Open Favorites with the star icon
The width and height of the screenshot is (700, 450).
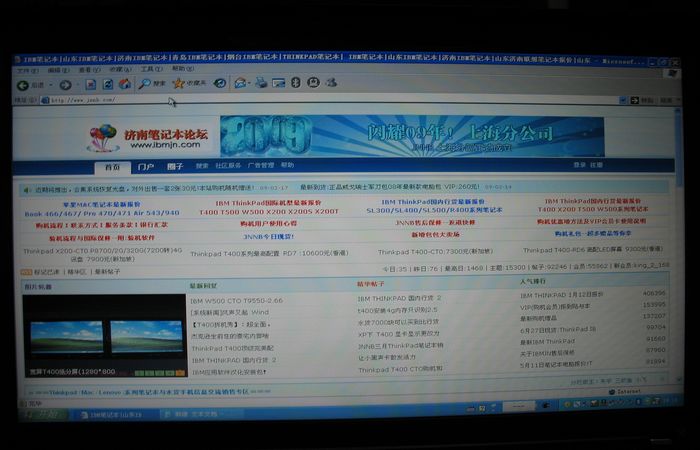tap(189, 83)
